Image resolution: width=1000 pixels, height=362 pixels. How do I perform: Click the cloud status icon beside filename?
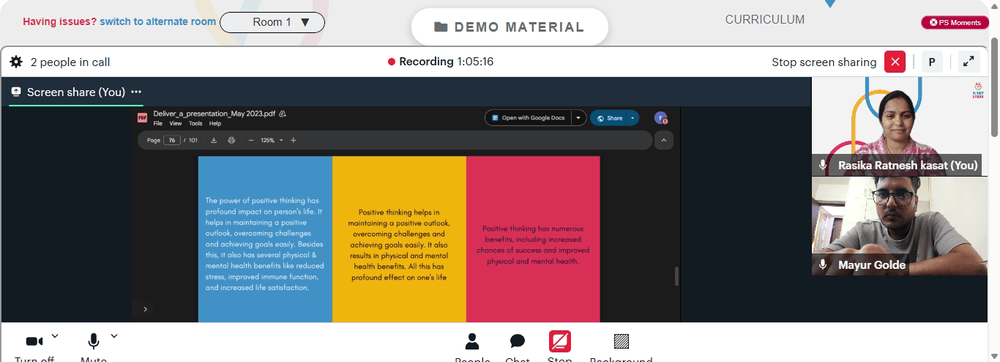point(283,113)
